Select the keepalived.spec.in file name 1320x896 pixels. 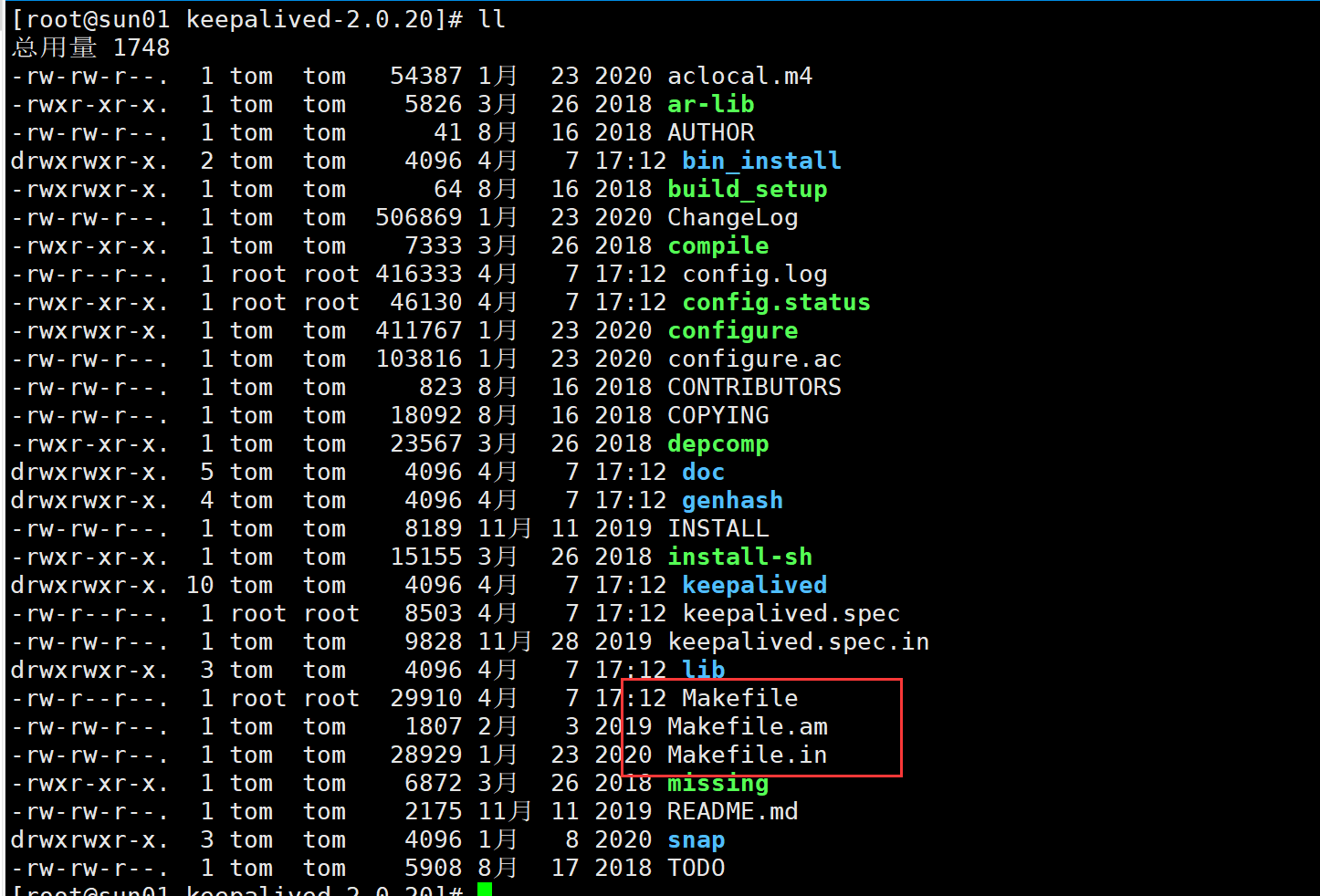click(799, 641)
